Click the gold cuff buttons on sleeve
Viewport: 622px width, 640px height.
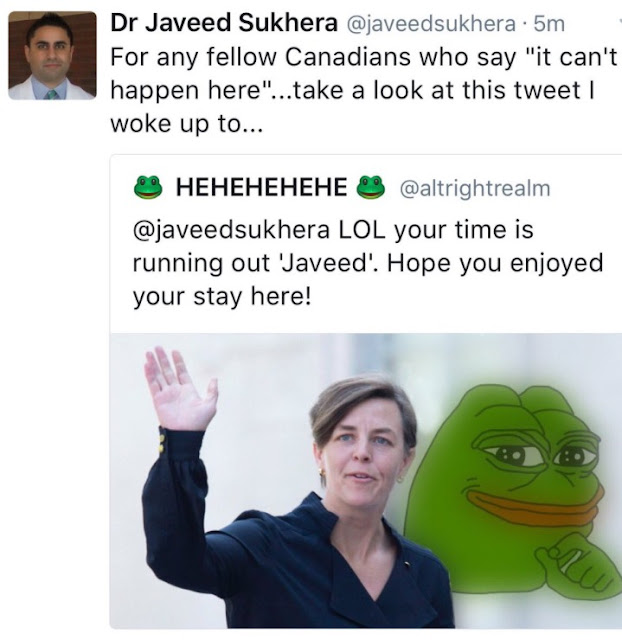click(x=162, y=444)
